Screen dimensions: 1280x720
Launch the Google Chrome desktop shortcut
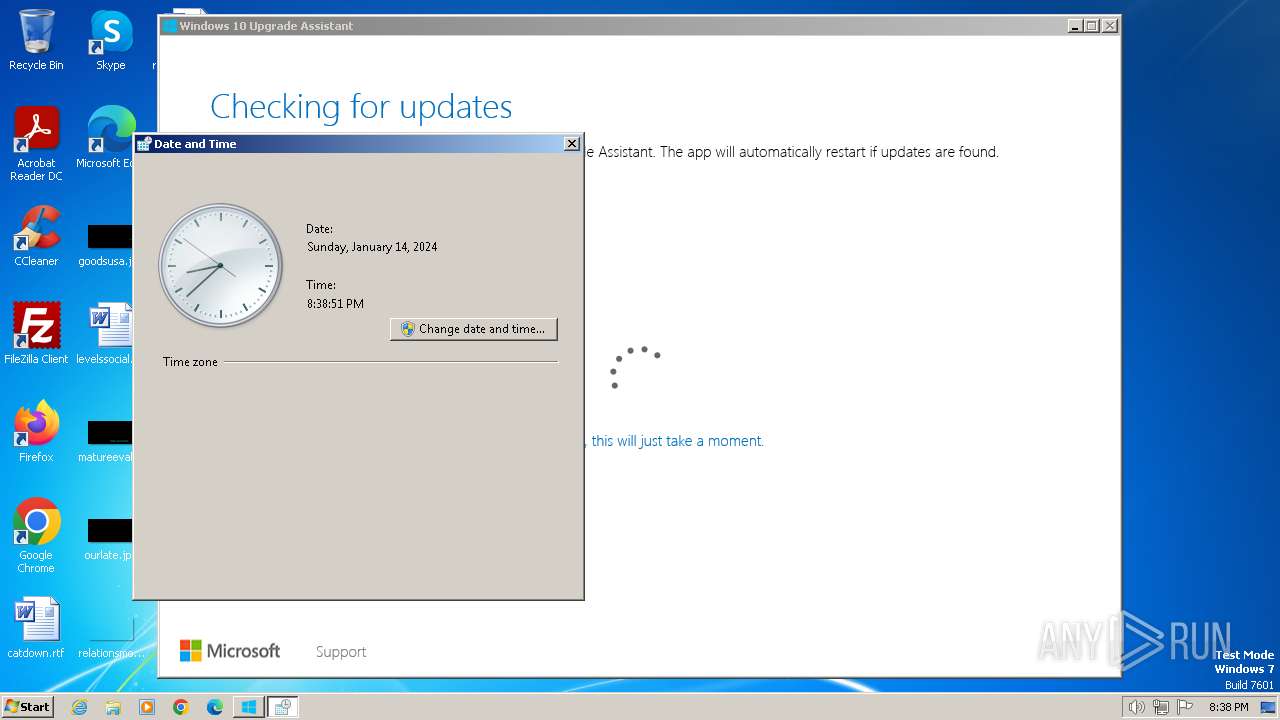point(36,535)
